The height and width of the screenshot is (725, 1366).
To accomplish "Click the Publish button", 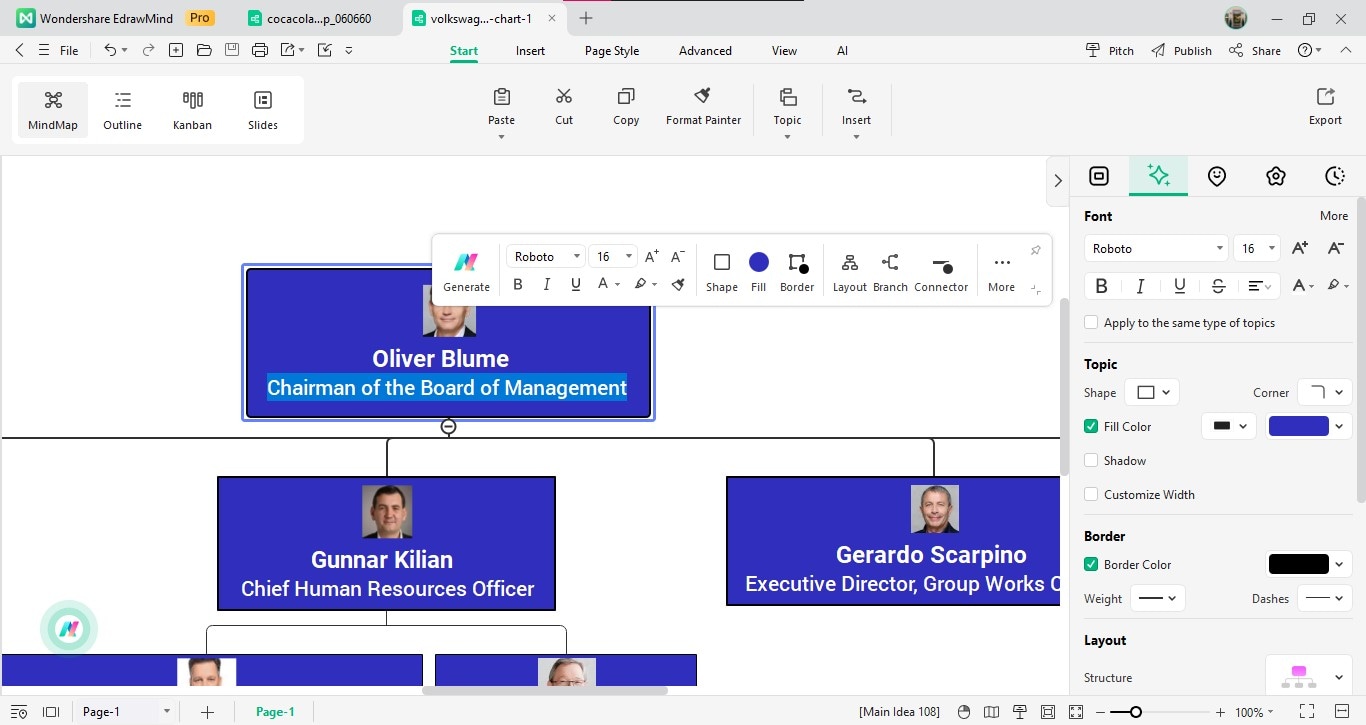I will point(1181,50).
